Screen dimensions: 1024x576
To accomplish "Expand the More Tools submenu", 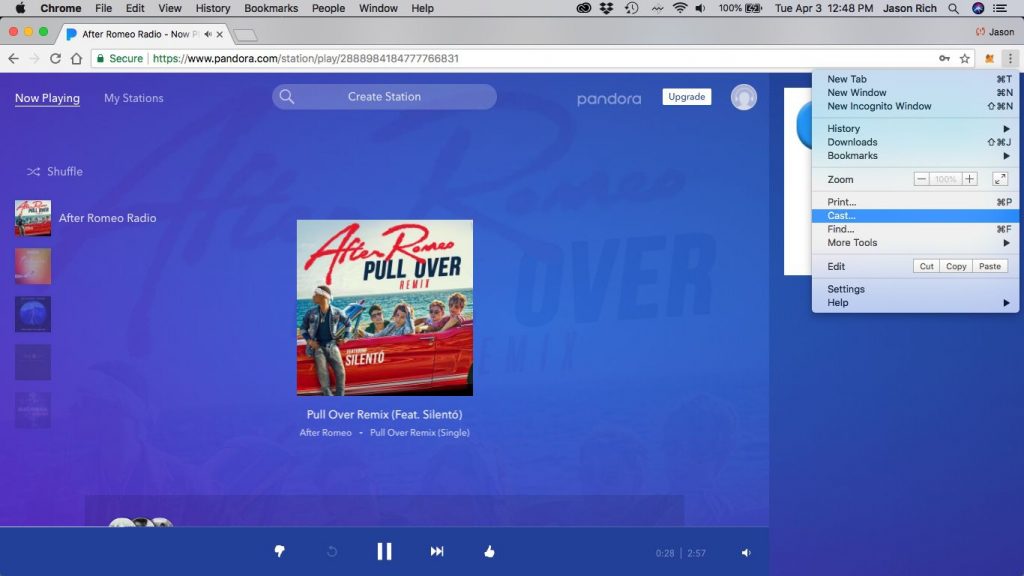I will click(915, 242).
